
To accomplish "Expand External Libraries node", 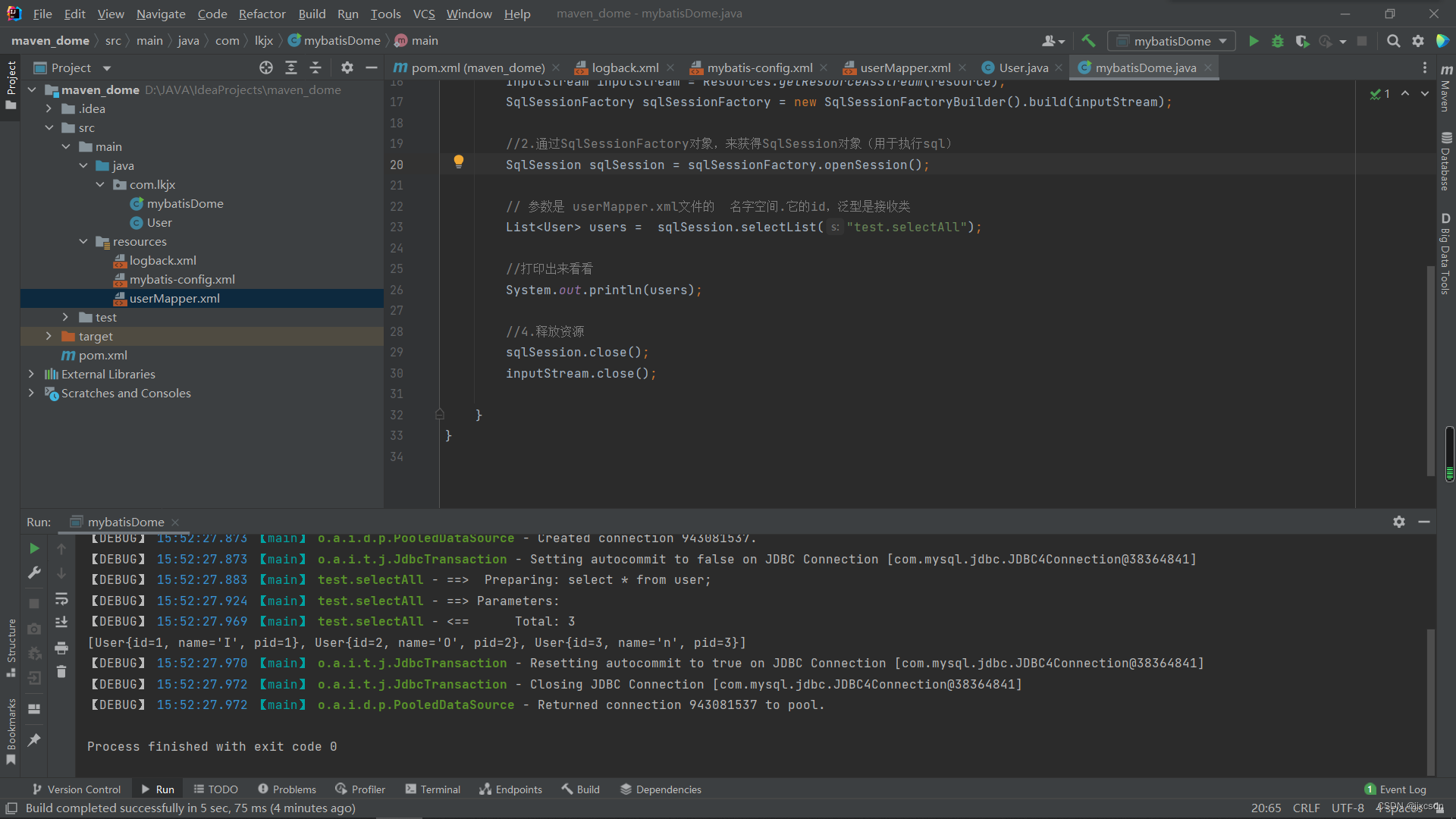I will click(31, 374).
